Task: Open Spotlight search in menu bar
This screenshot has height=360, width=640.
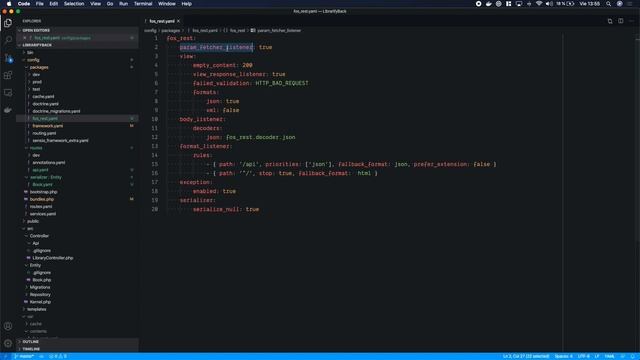Action: click(609, 4)
